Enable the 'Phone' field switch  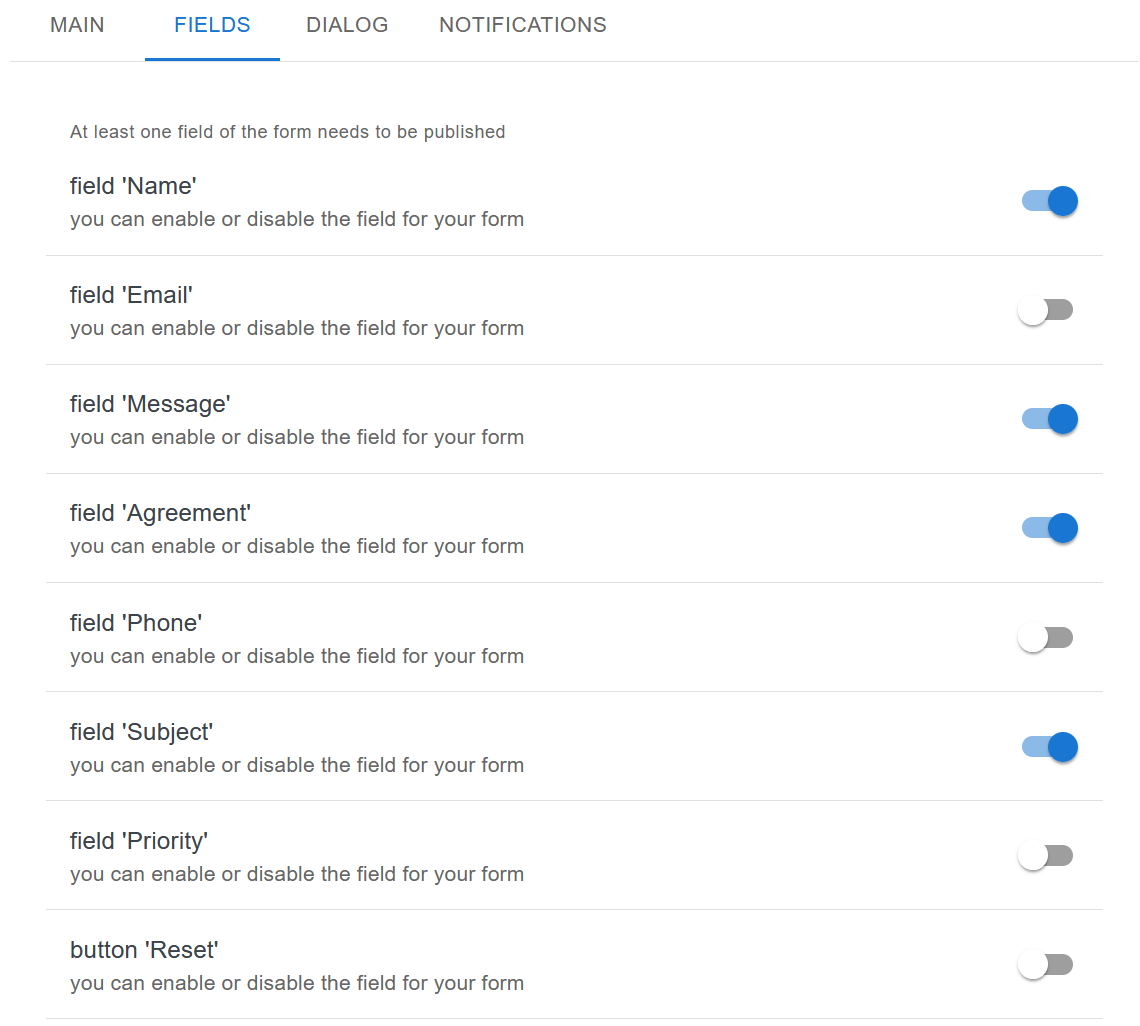tap(1045, 637)
